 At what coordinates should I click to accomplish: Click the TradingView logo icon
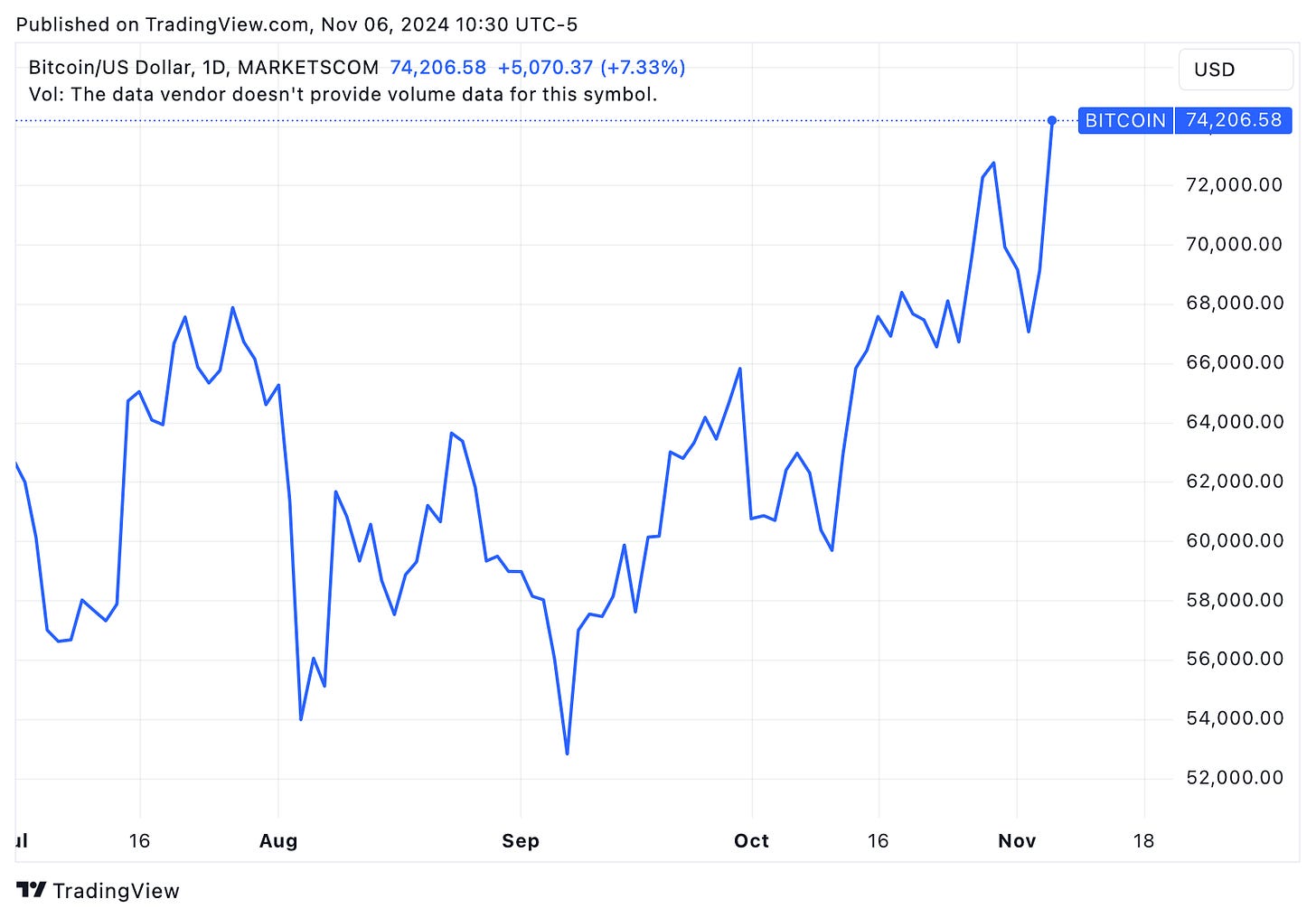[32, 890]
